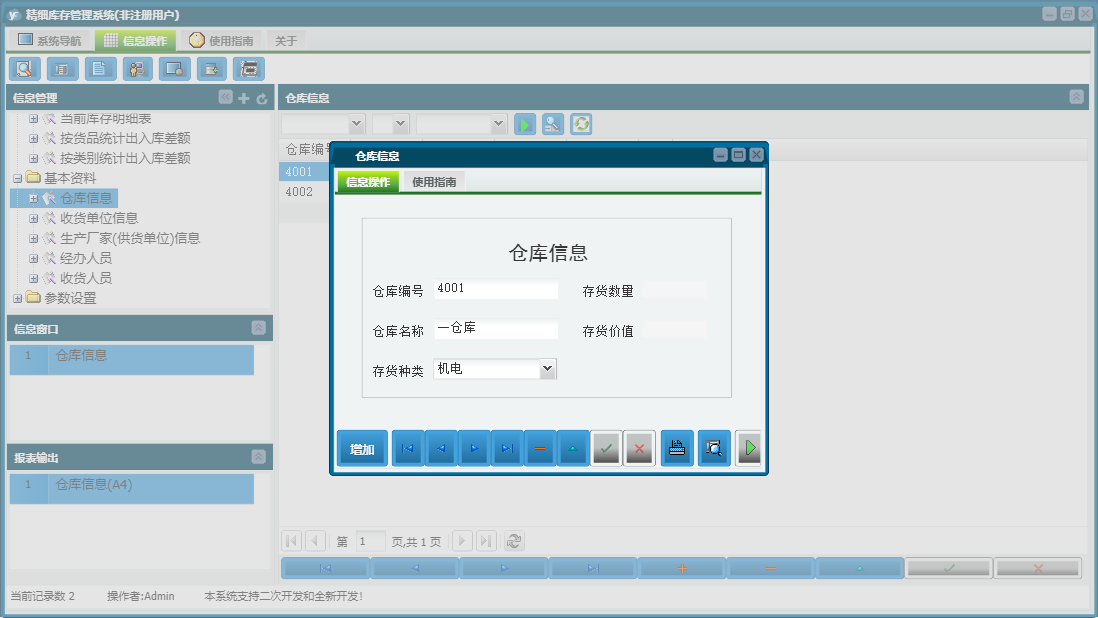The height and width of the screenshot is (618, 1098).
Task: Open the form view icon in the toolbar
Action: coord(61,68)
